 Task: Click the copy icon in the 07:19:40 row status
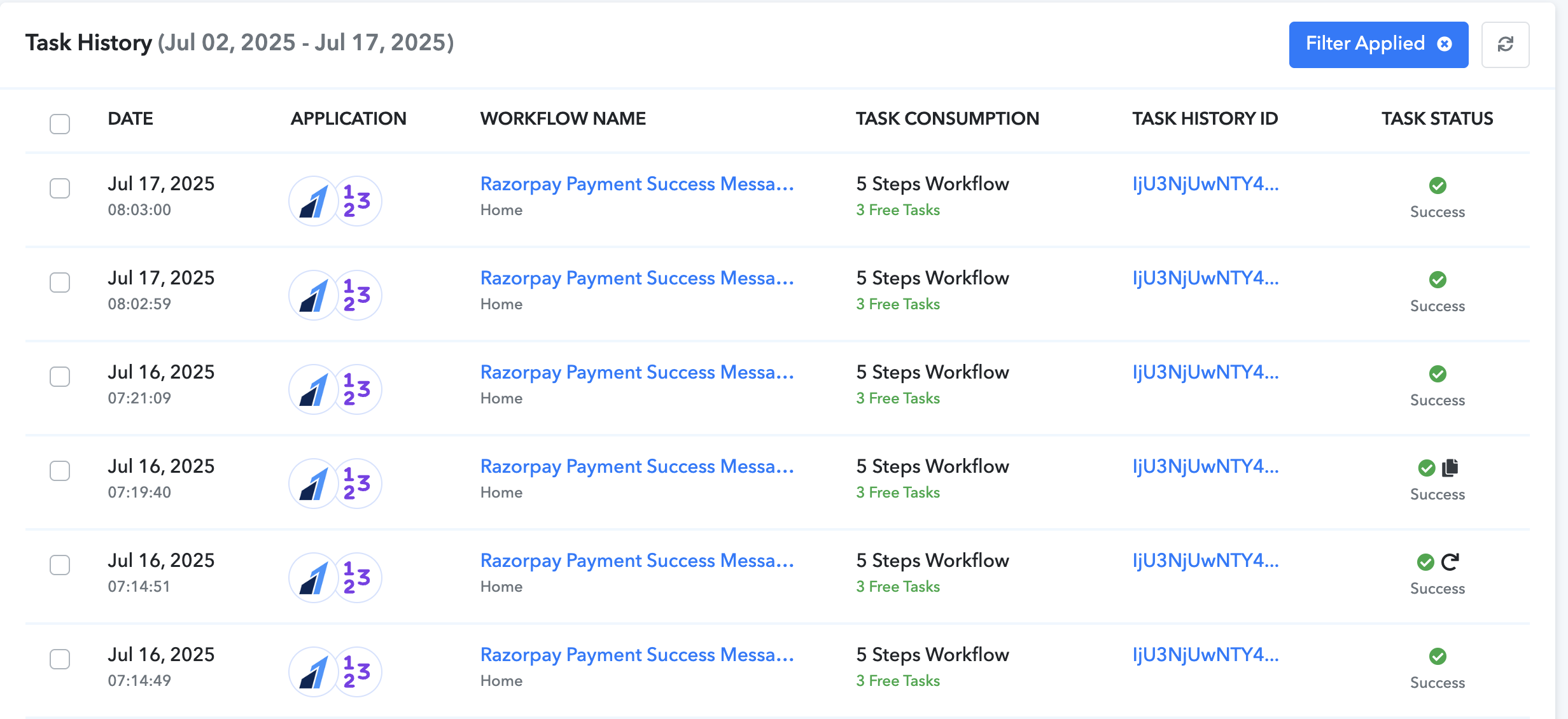[1450, 468]
